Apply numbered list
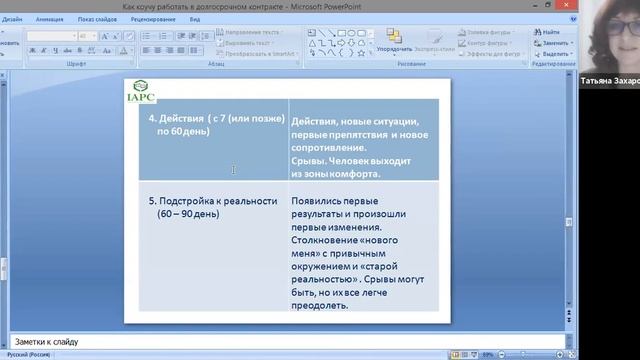Image resolution: width=640 pixels, height=360 pixels. (x=163, y=36)
